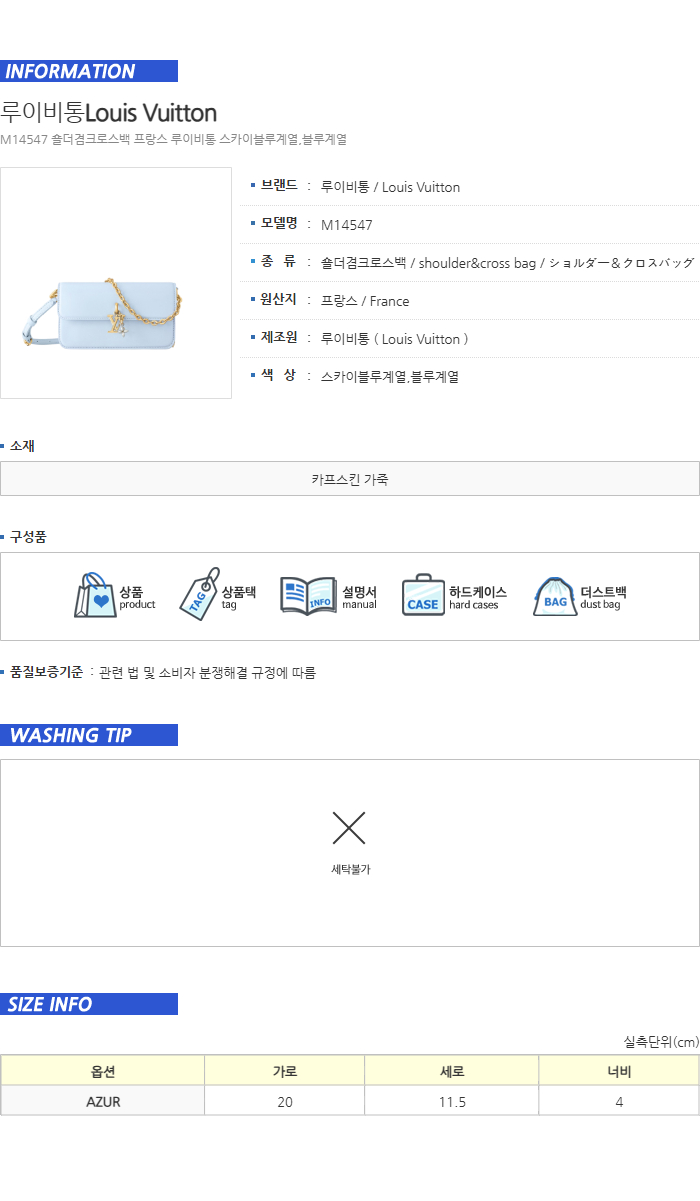
Task: Click brand value 루이비통 / Louis Vuitton
Action: (391, 187)
